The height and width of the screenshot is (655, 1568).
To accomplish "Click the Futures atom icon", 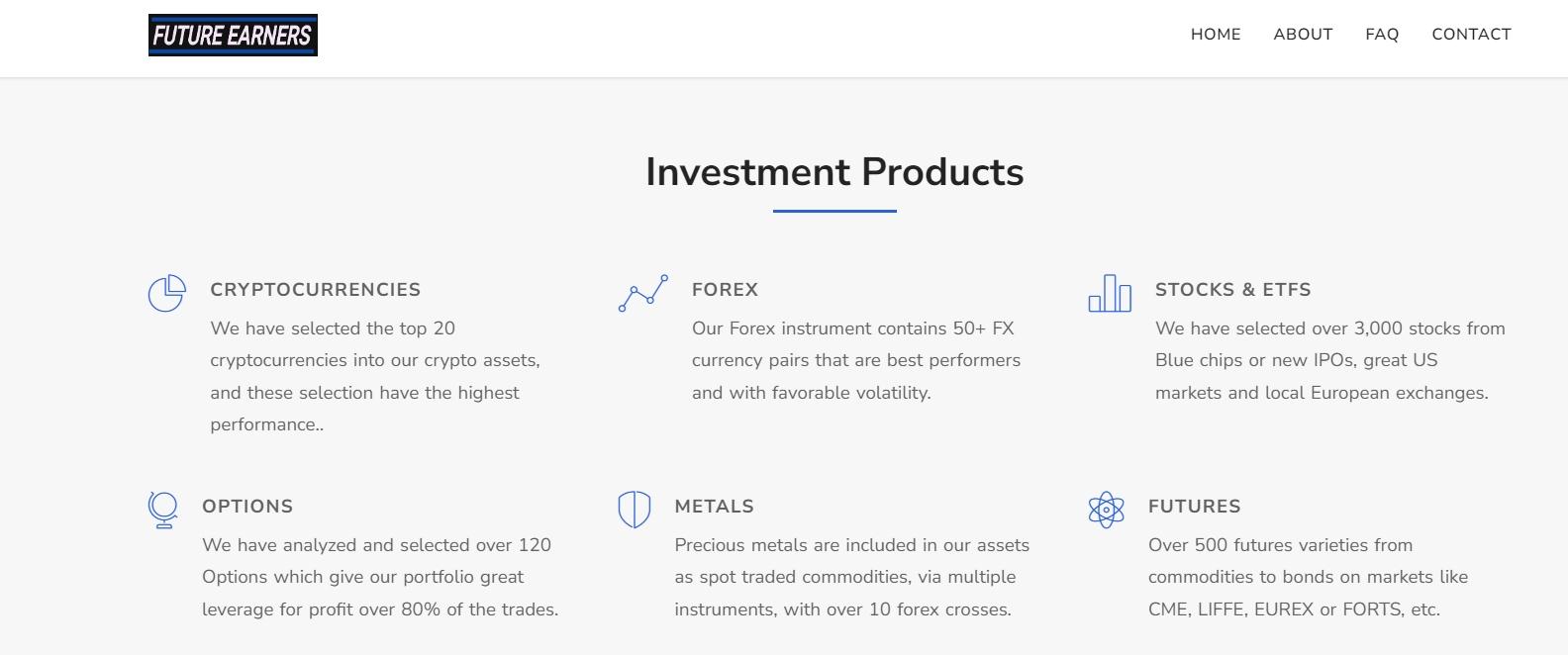I will [1107, 510].
